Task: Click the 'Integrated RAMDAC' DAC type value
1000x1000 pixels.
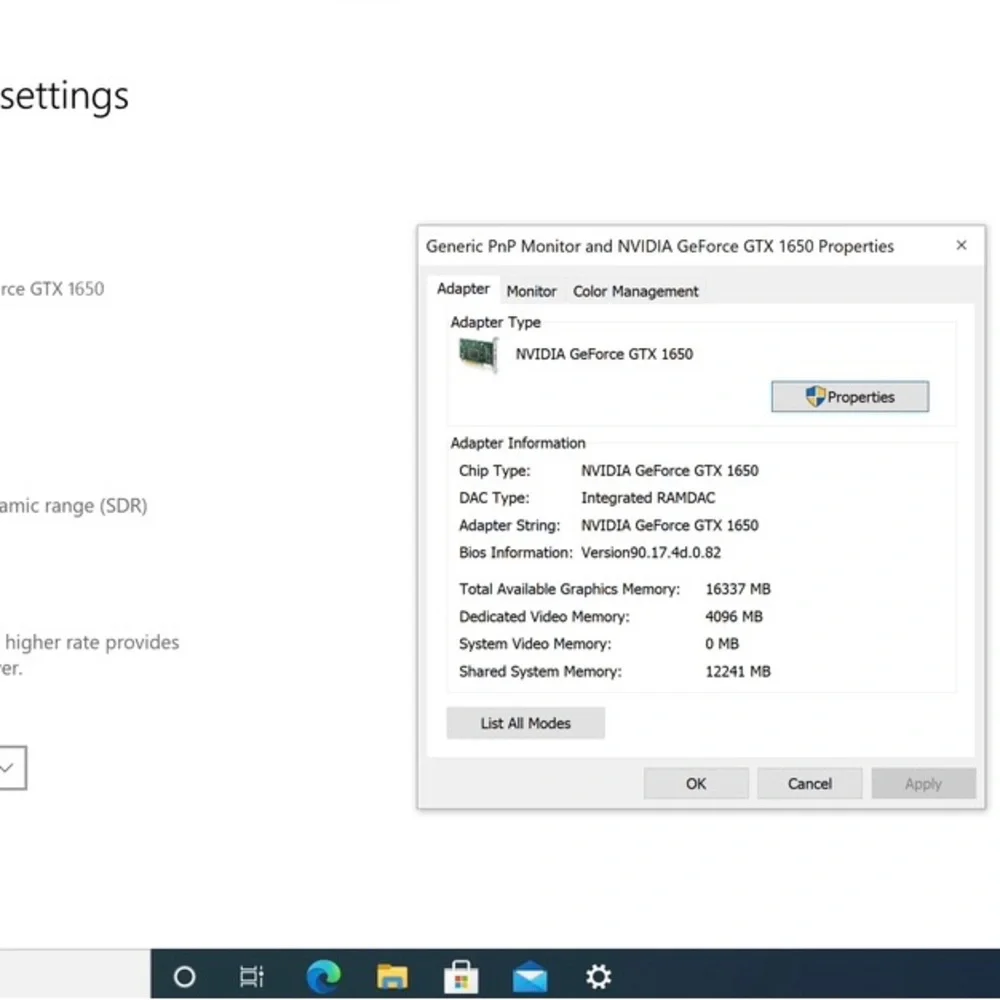Action: tap(648, 497)
